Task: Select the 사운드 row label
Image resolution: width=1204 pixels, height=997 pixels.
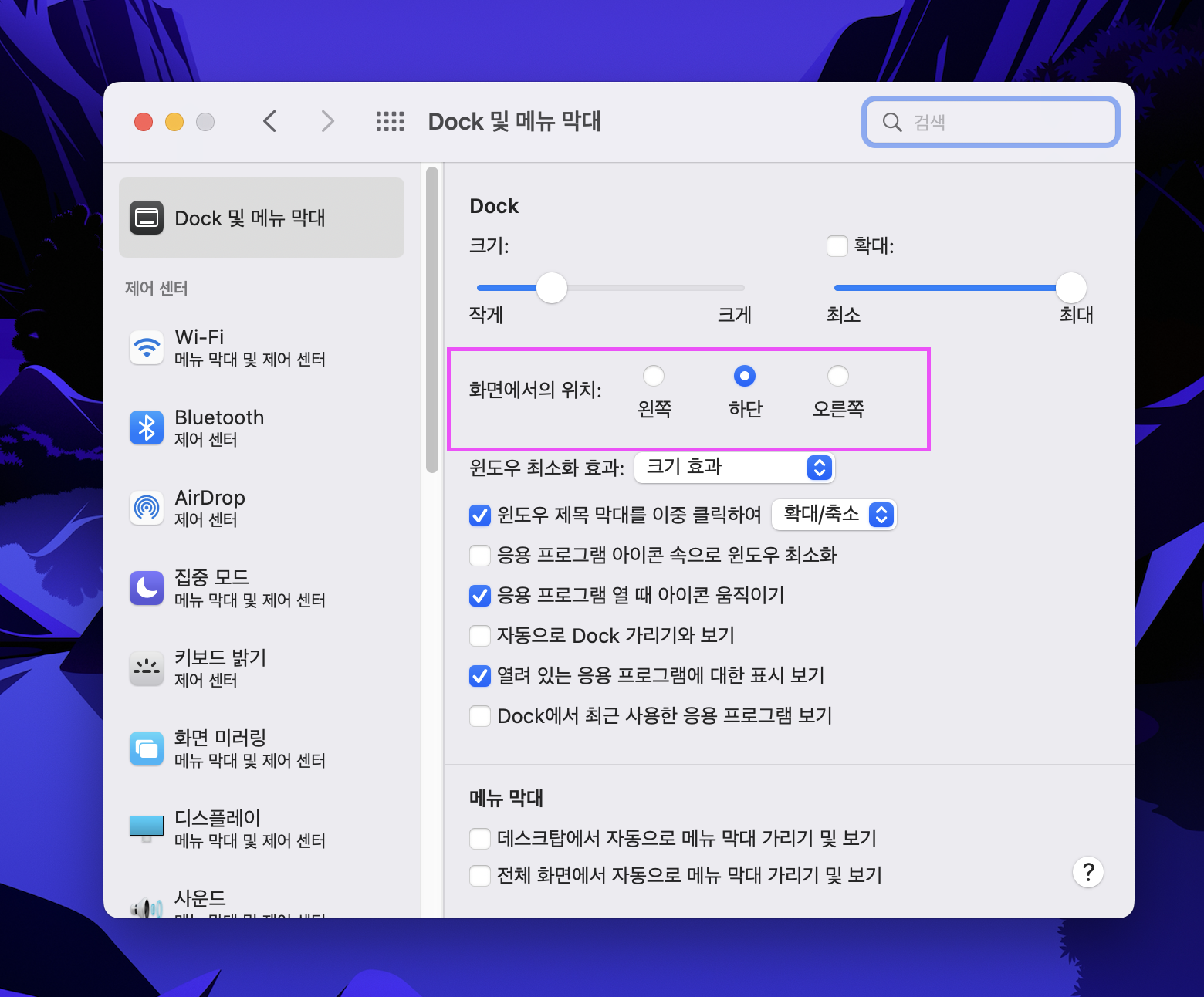Action: (200, 898)
